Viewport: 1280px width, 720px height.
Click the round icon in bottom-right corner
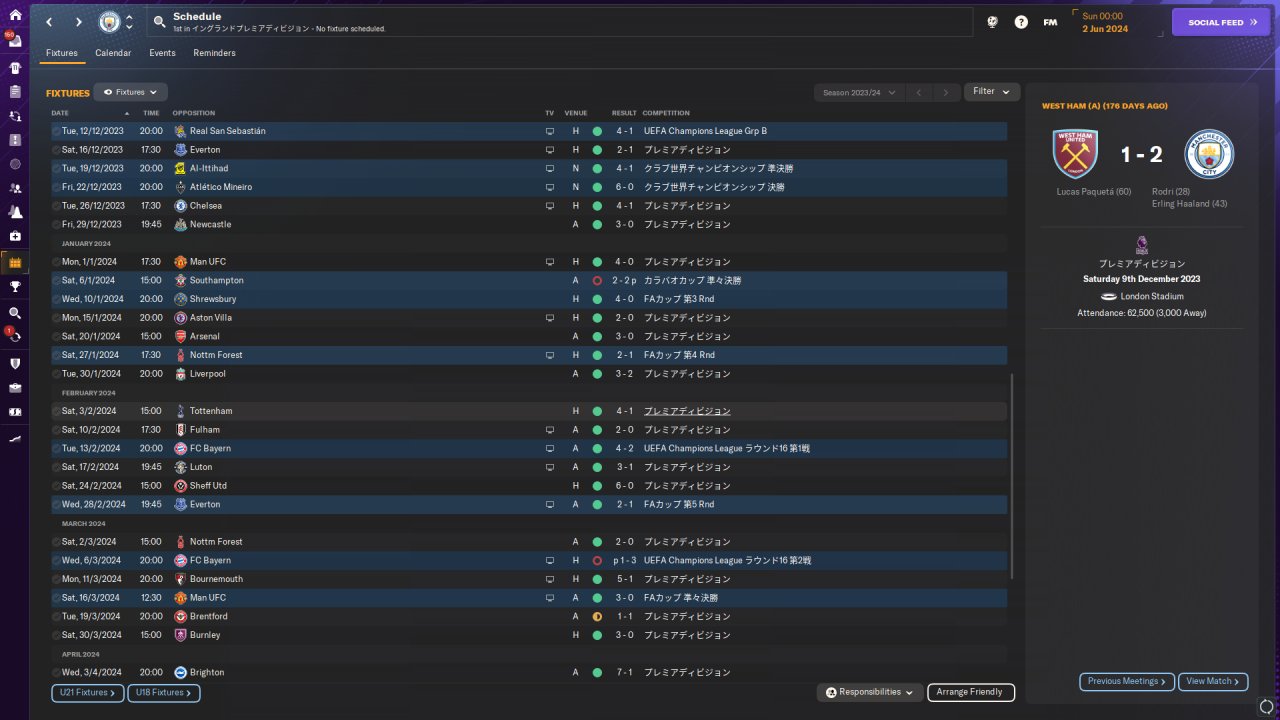coord(1266,707)
